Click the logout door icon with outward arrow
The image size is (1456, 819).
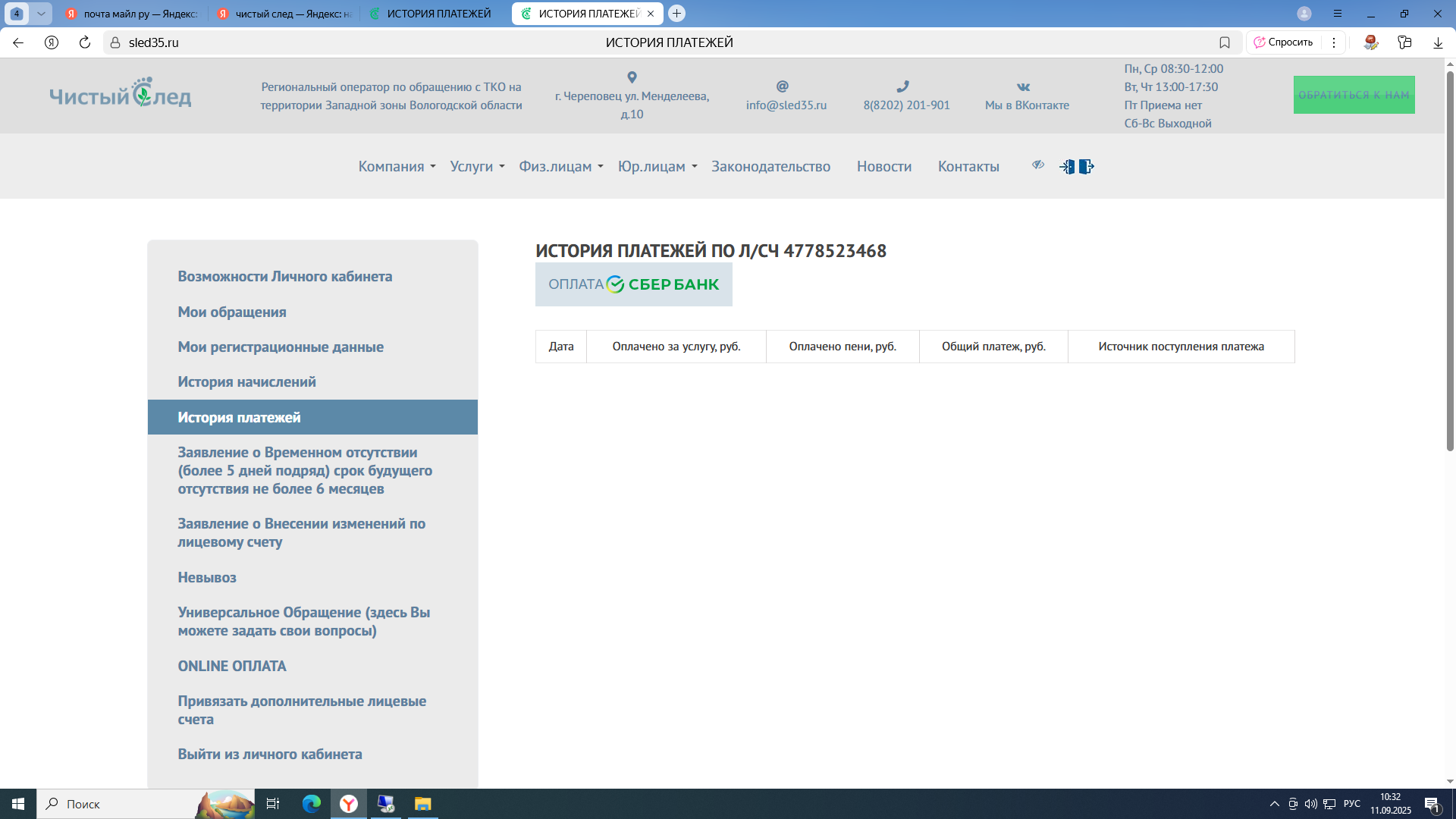[x=1087, y=167]
